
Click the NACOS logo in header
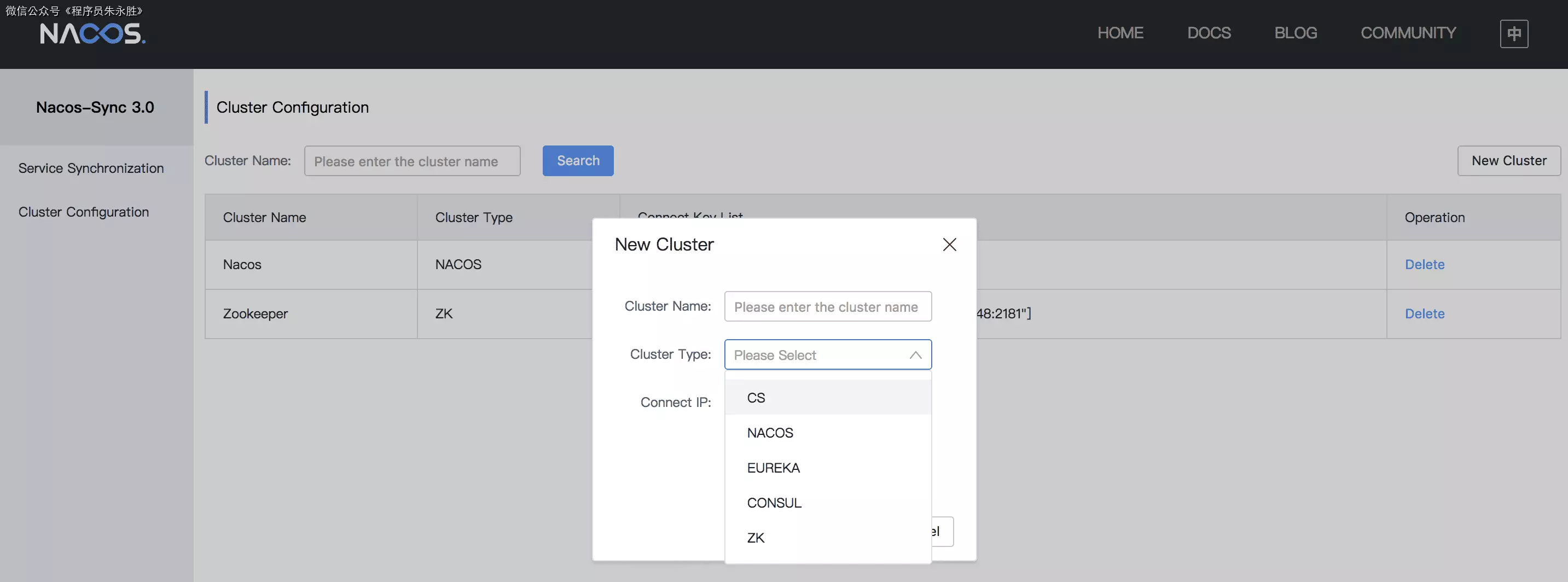[x=92, y=33]
